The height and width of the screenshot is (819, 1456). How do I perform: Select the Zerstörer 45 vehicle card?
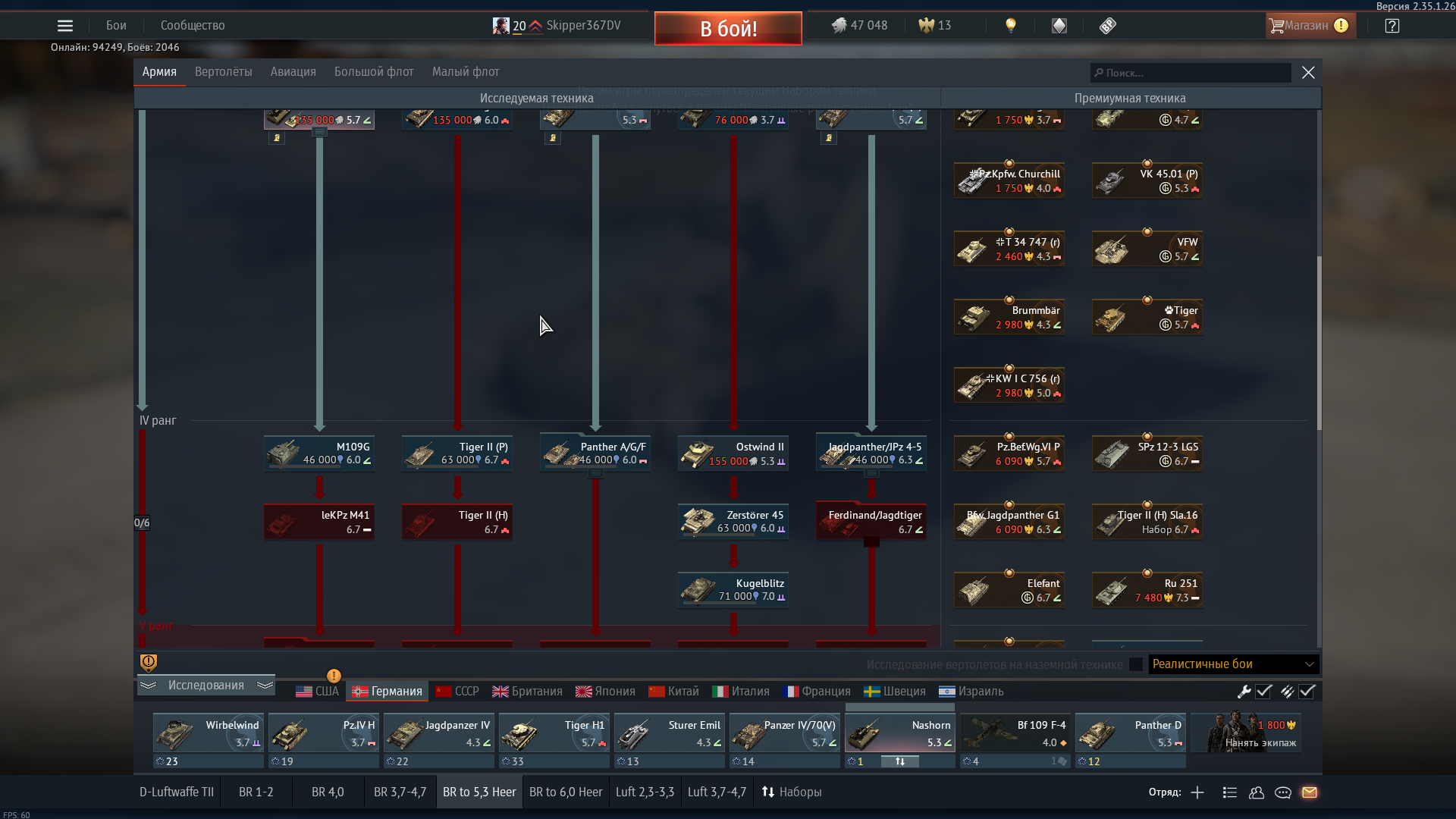point(733,522)
